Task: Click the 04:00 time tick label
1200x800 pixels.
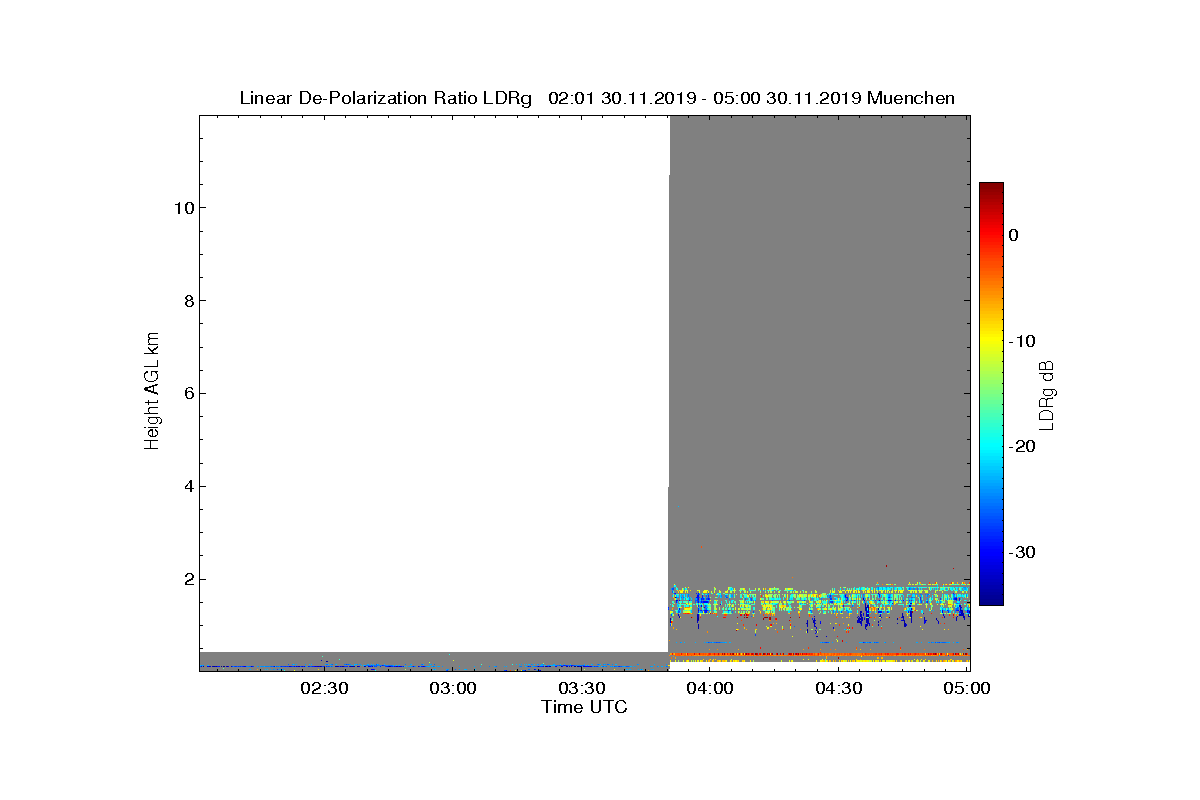Action: click(x=711, y=689)
